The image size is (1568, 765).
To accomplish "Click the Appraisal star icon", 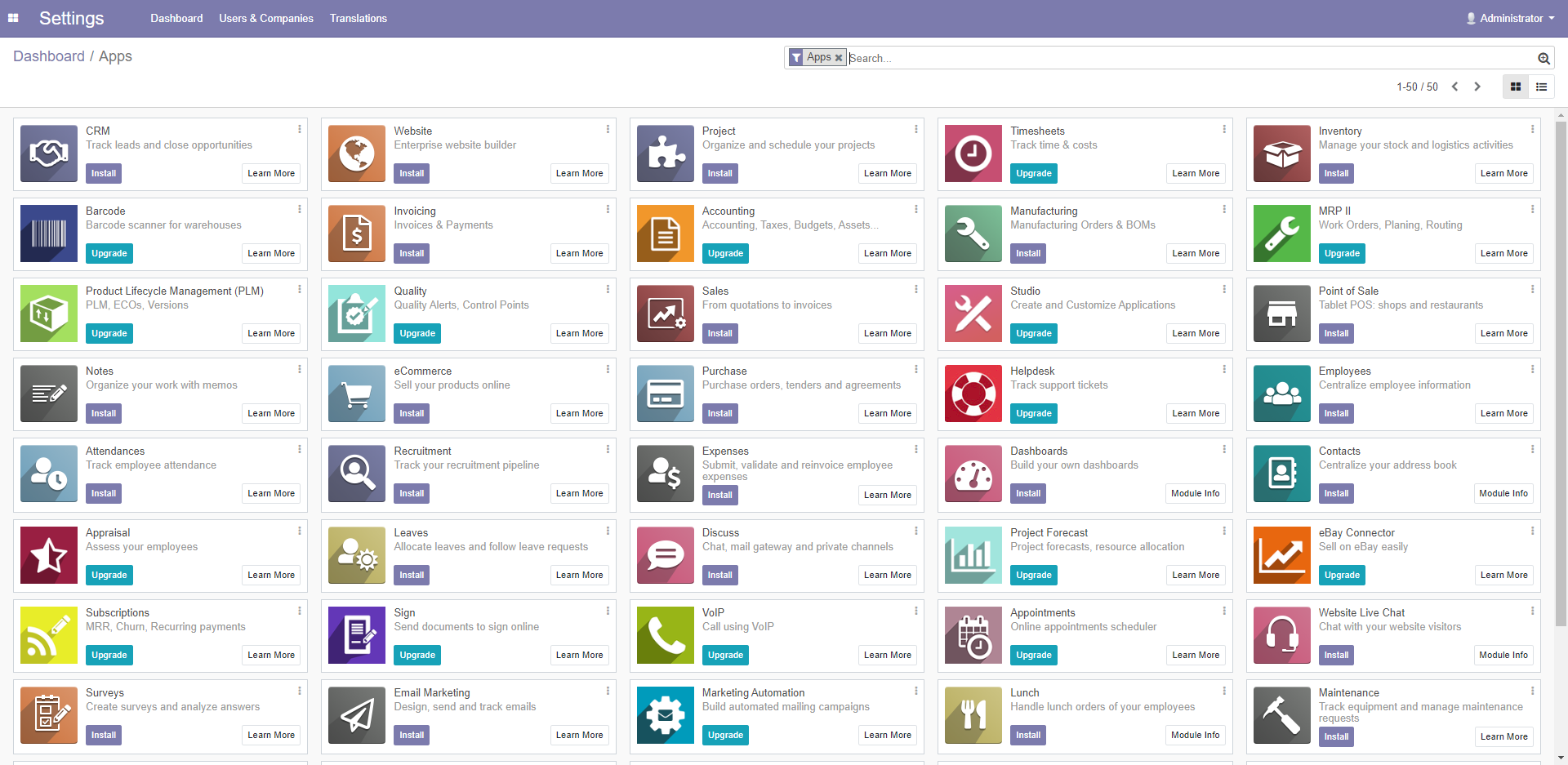I will pyautogui.click(x=49, y=555).
